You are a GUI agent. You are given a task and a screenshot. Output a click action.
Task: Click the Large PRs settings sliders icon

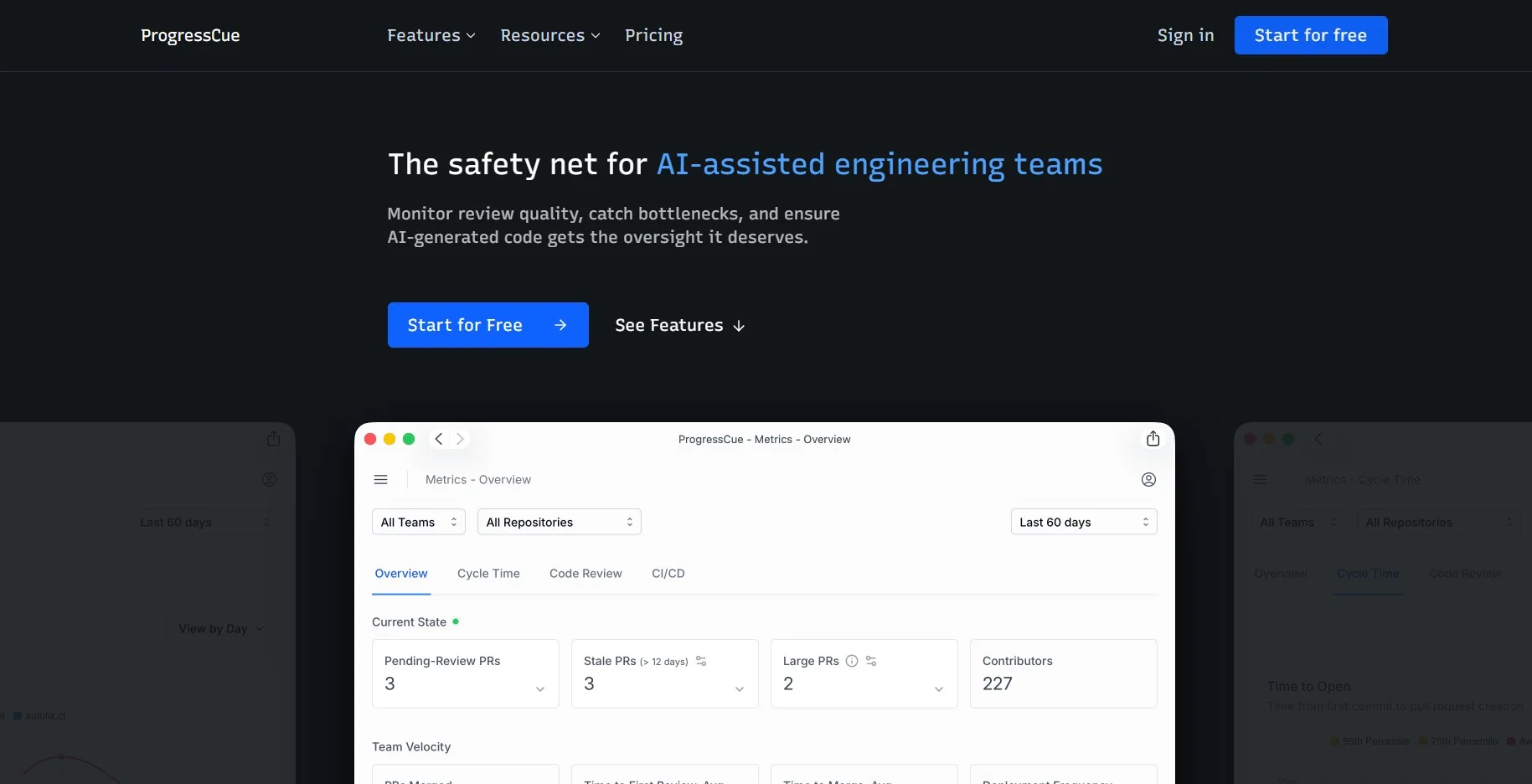(871, 661)
